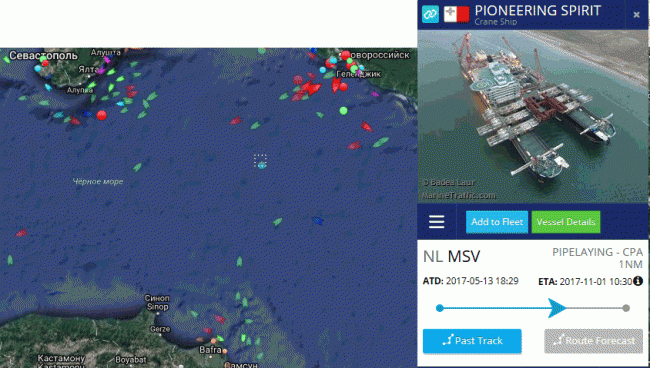Click the destination dot on voyage line
650x368 pixels.
pos(626,308)
